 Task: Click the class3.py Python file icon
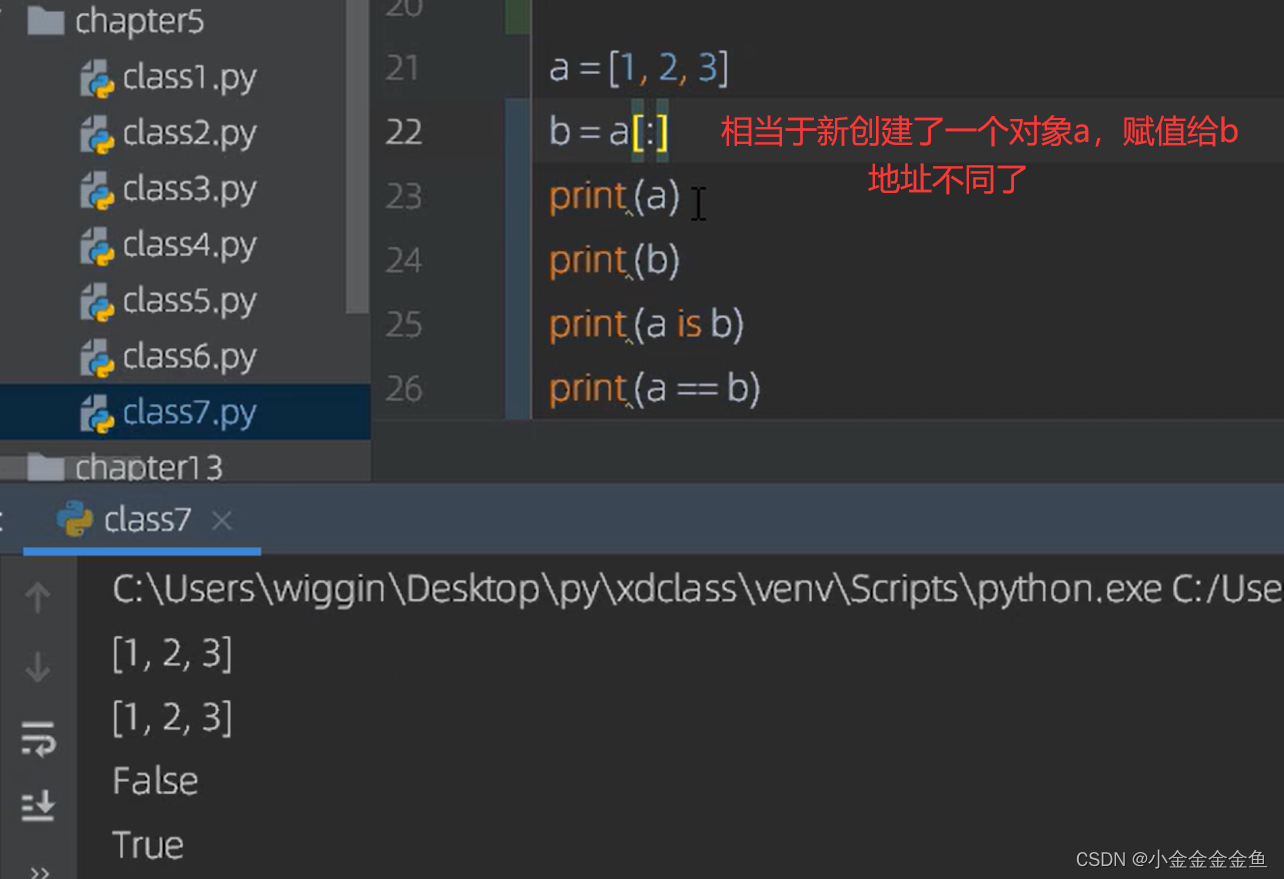pos(98,189)
